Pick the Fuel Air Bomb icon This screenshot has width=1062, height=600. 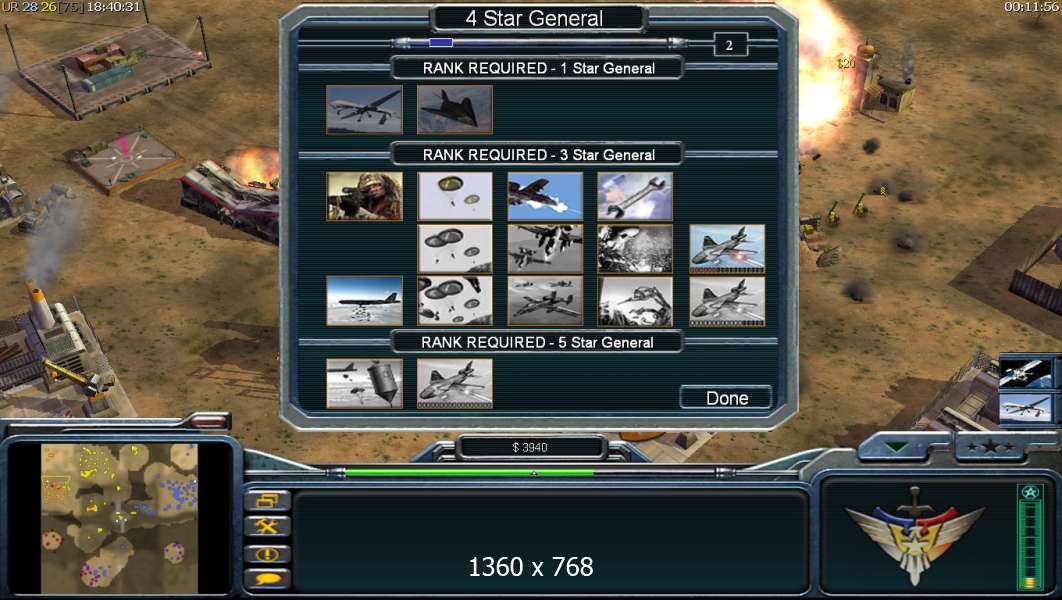(364, 384)
